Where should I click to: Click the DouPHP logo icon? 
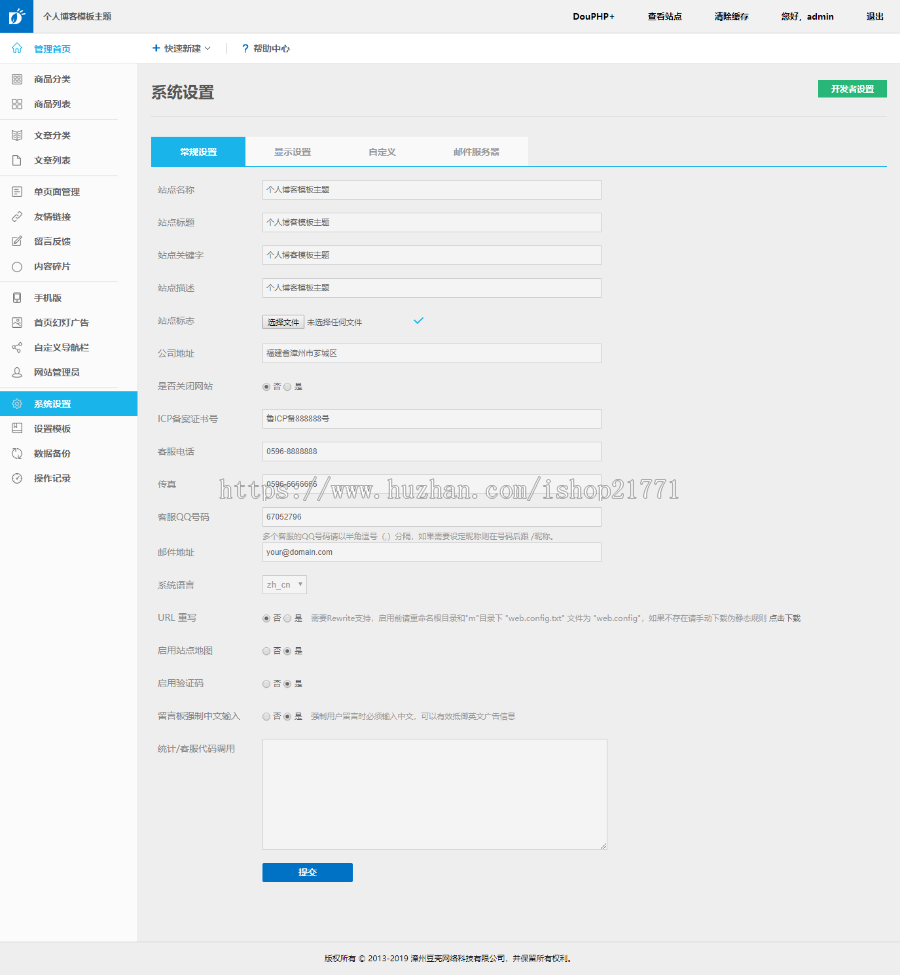pyautogui.click(x=17, y=16)
